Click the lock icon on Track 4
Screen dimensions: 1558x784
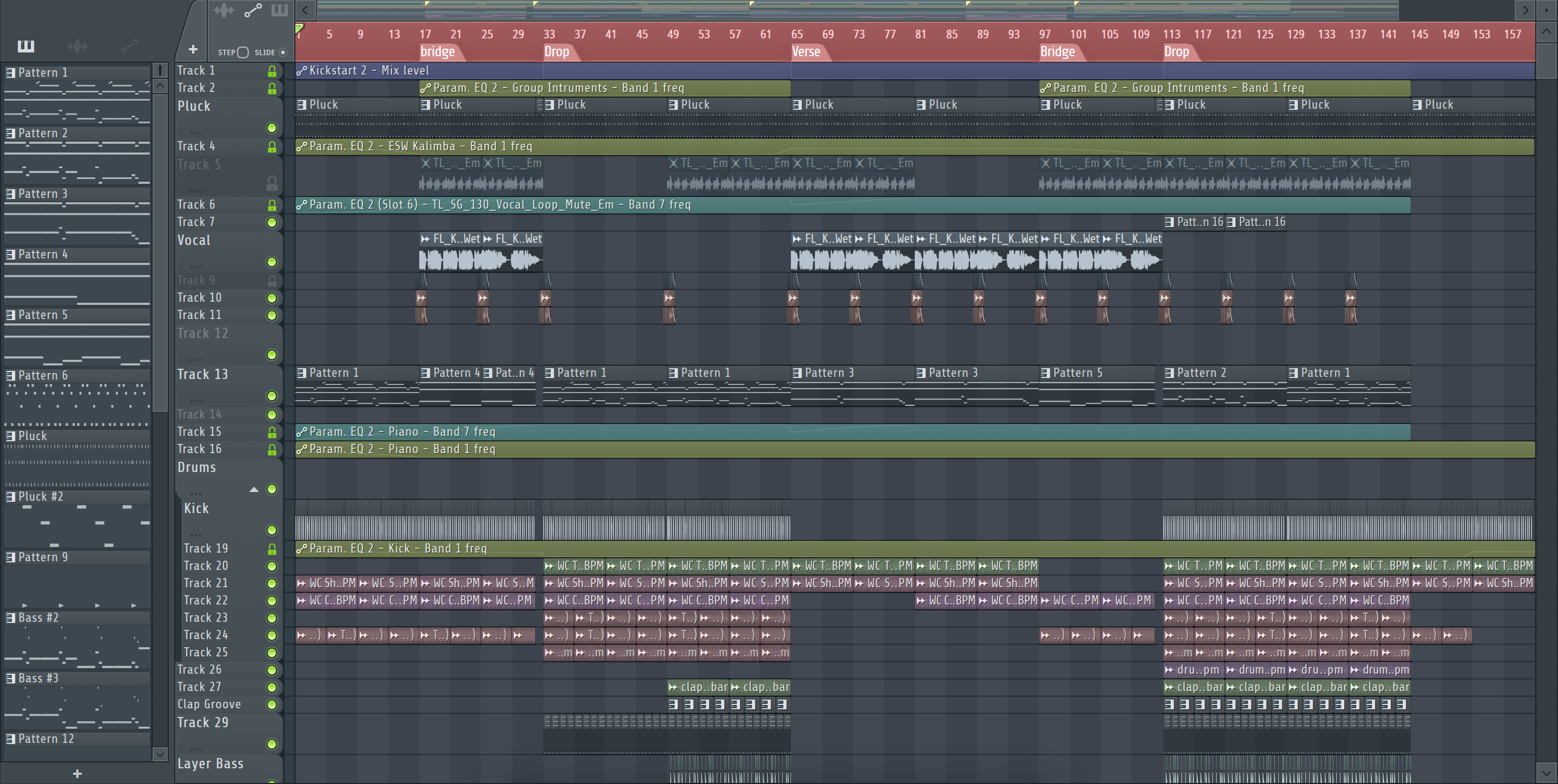point(272,147)
